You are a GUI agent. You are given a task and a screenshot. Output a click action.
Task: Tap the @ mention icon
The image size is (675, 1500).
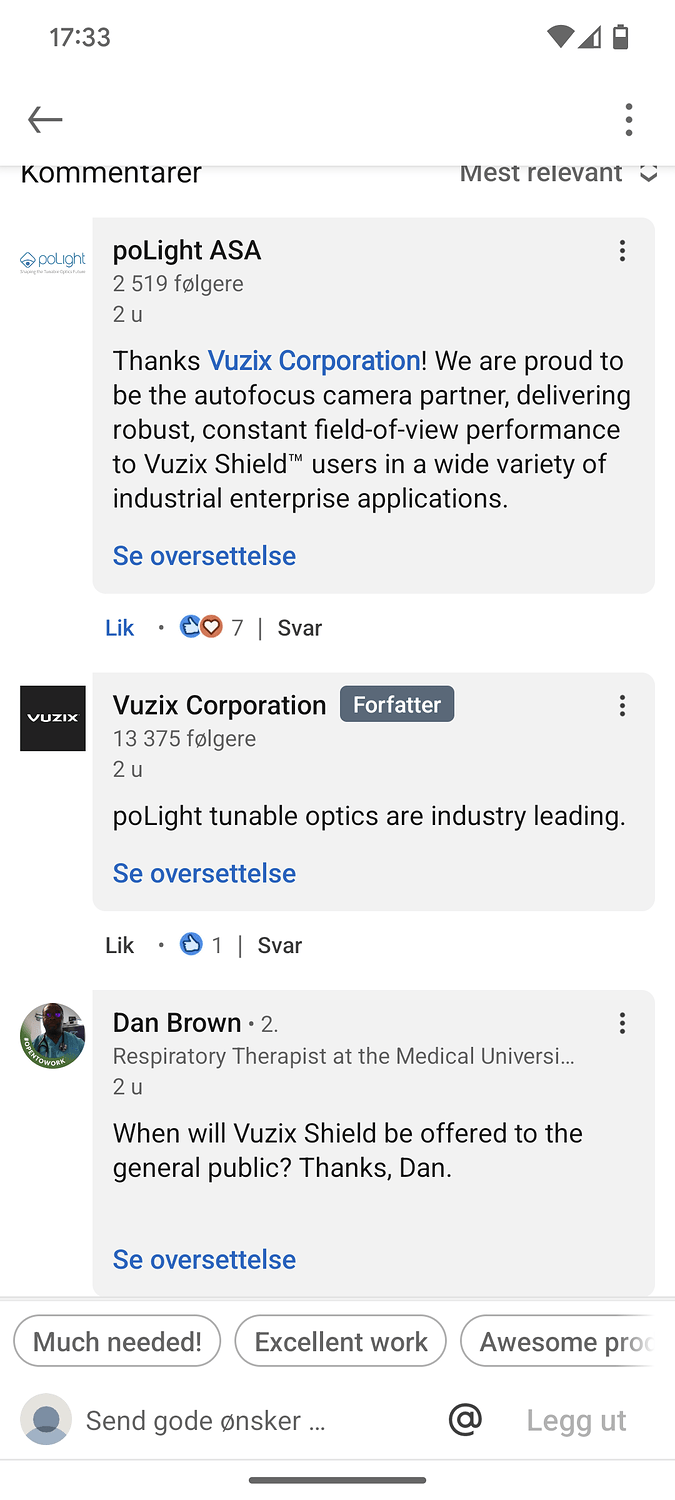coord(465,1419)
